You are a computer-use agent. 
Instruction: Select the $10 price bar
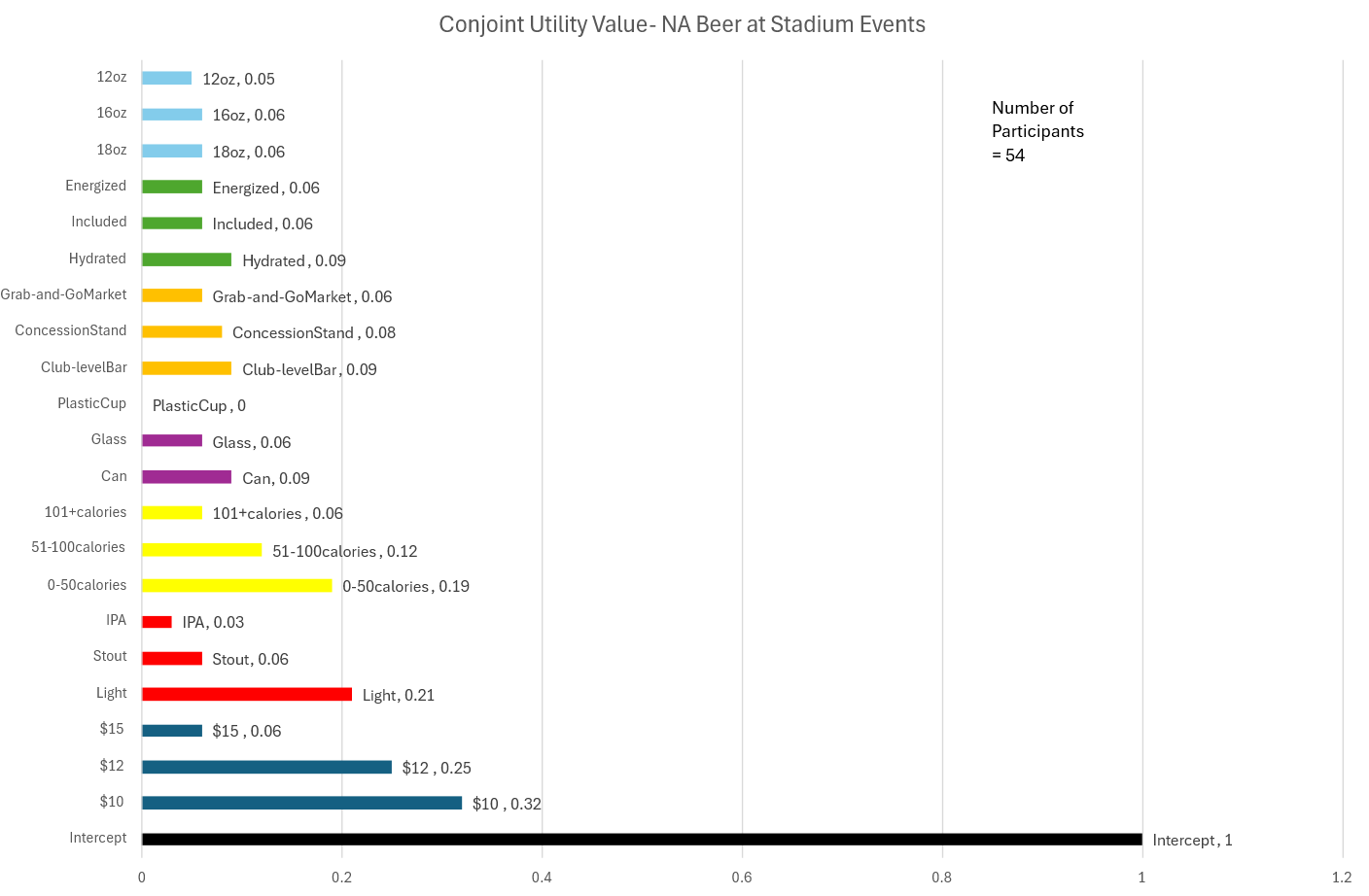[301, 803]
